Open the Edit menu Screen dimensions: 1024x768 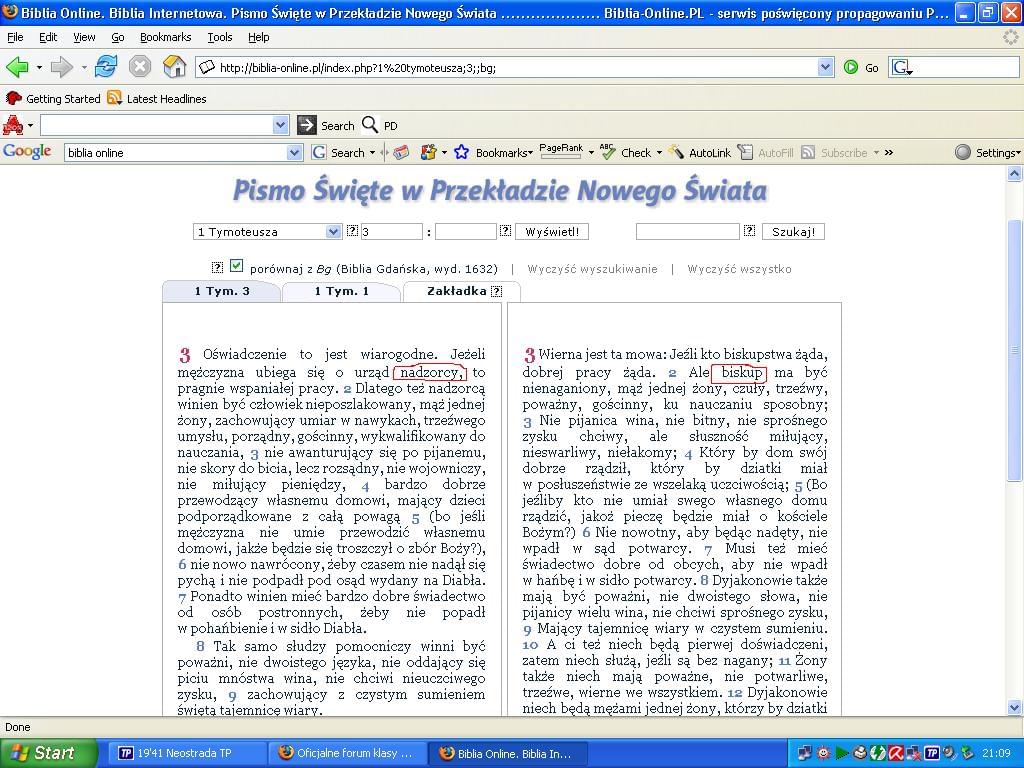48,37
